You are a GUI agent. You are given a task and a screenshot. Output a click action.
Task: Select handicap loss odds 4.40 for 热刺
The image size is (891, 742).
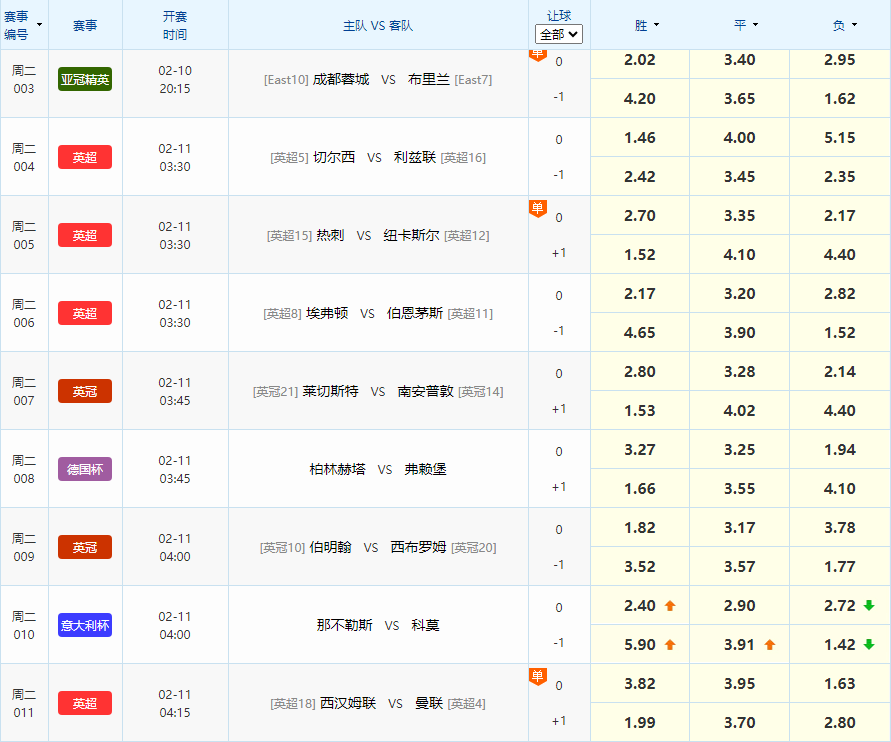840,255
